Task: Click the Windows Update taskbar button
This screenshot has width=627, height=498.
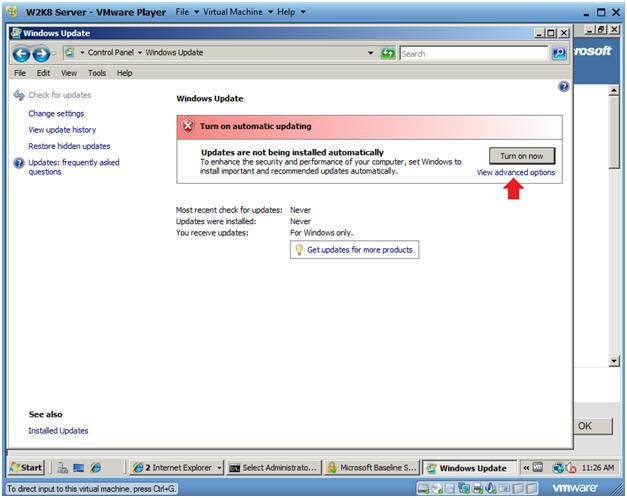Action: click(x=469, y=468)
